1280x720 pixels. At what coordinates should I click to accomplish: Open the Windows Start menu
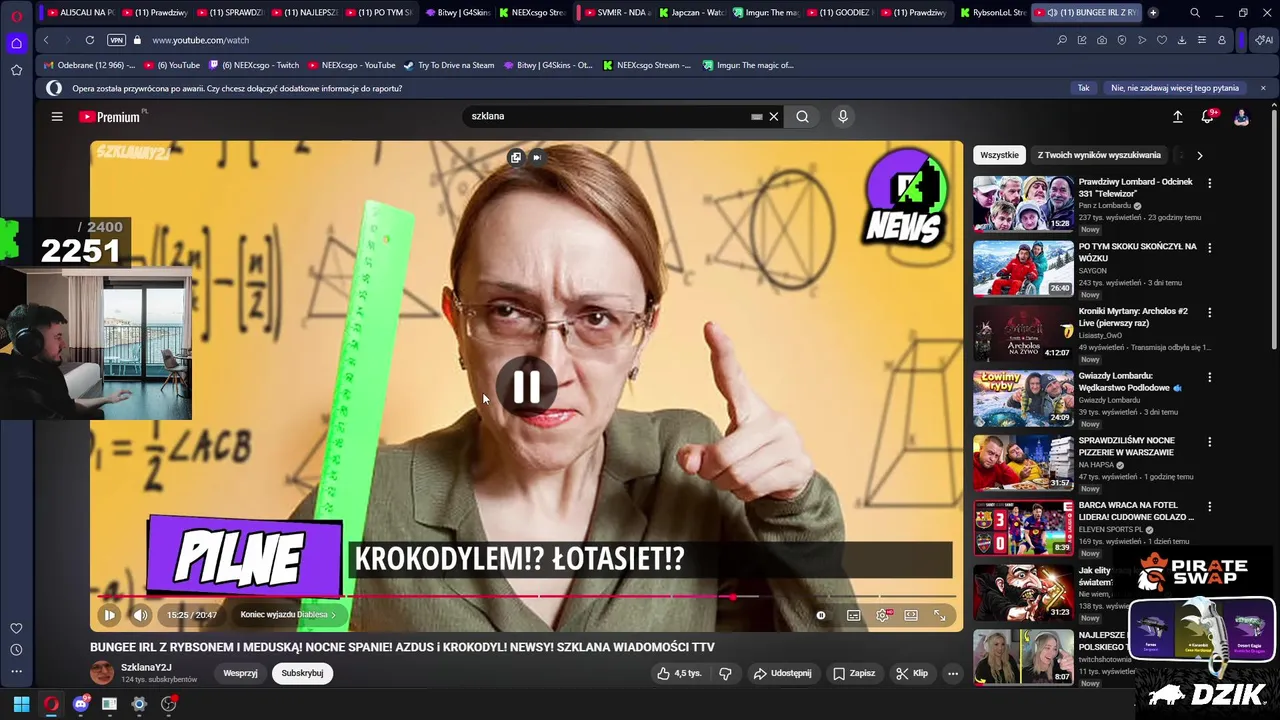[21, 704]
